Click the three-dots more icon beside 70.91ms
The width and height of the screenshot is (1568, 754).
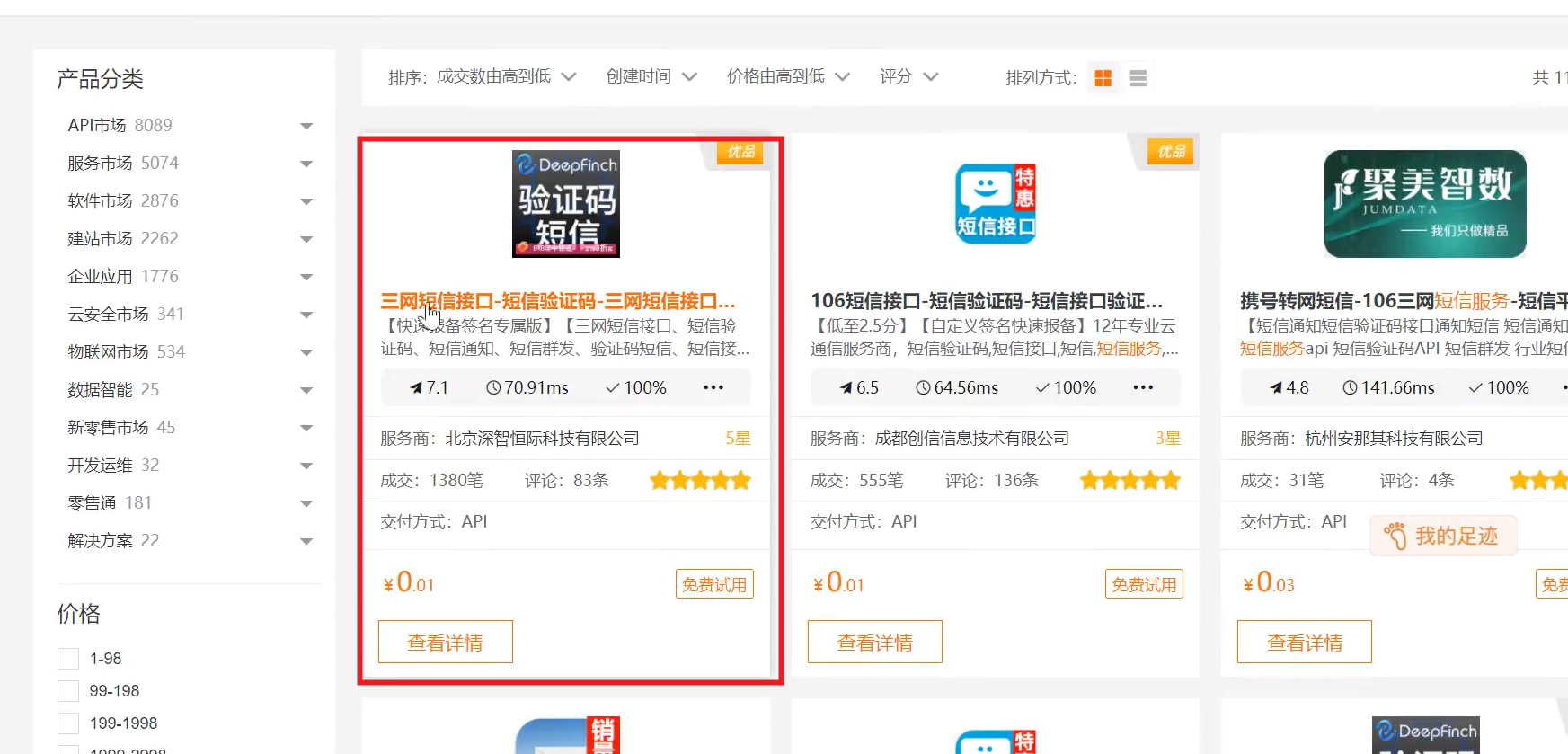(713, 387)
